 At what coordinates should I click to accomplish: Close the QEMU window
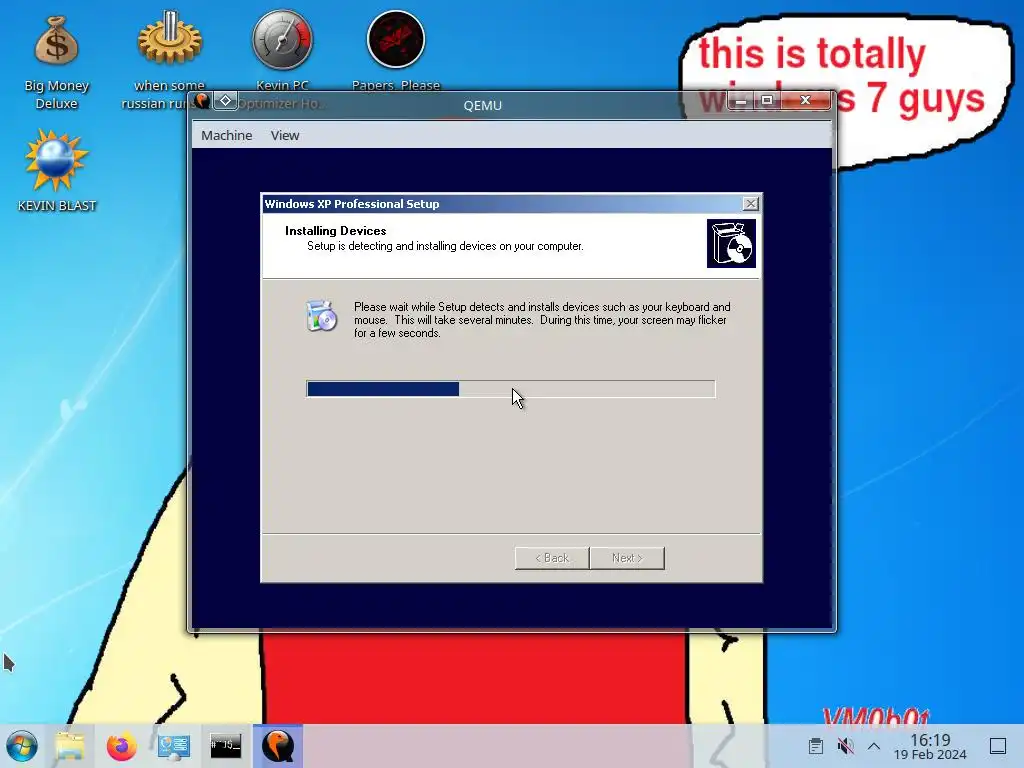coord(805,101)
